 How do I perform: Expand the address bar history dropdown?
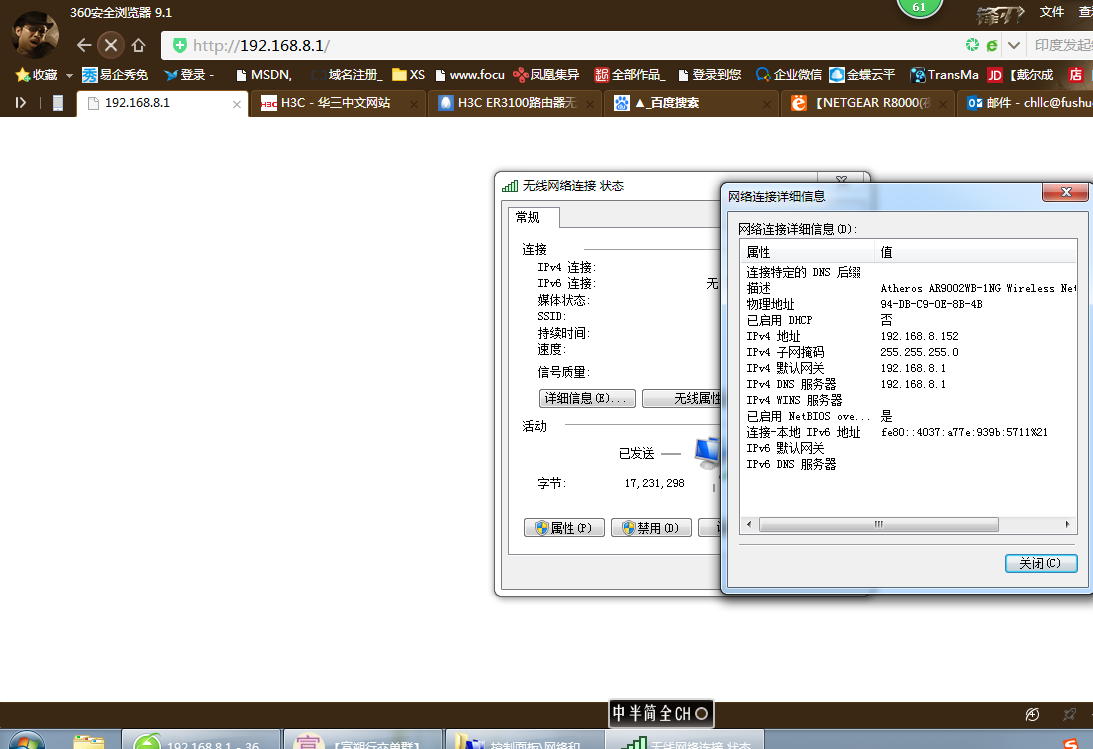(x=1014, y=45)
